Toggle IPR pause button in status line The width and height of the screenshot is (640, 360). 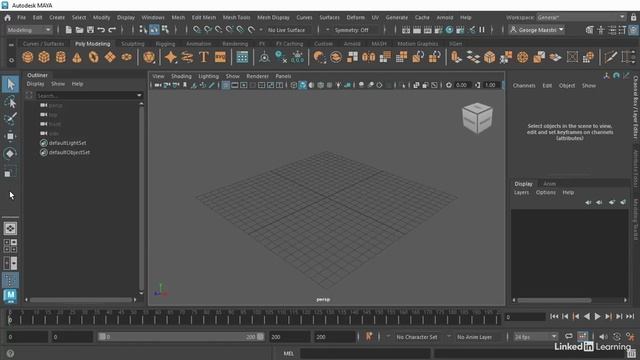pyautogui.click(x=482, y=30)
